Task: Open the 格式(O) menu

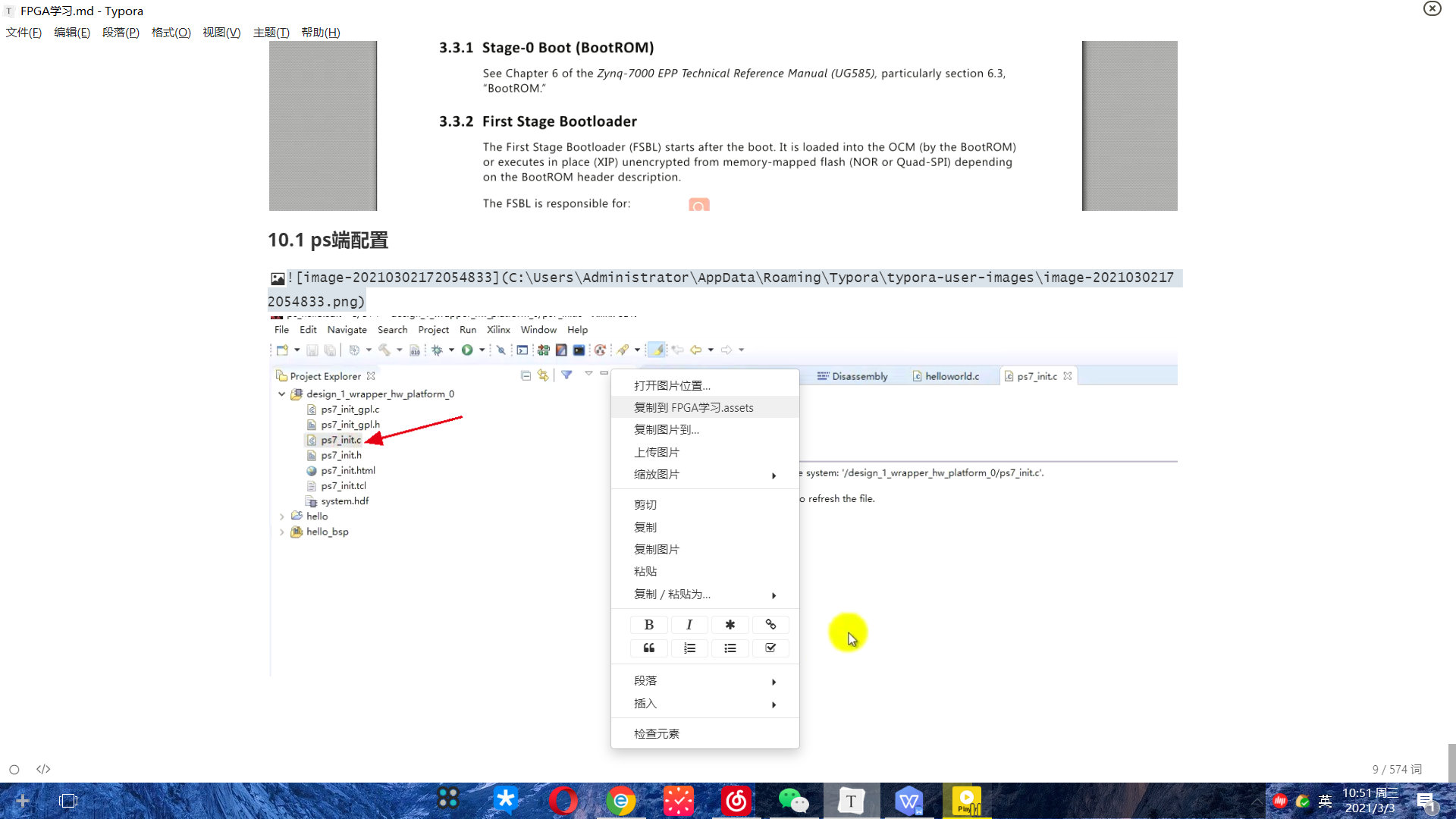Action: pos(171,33)
